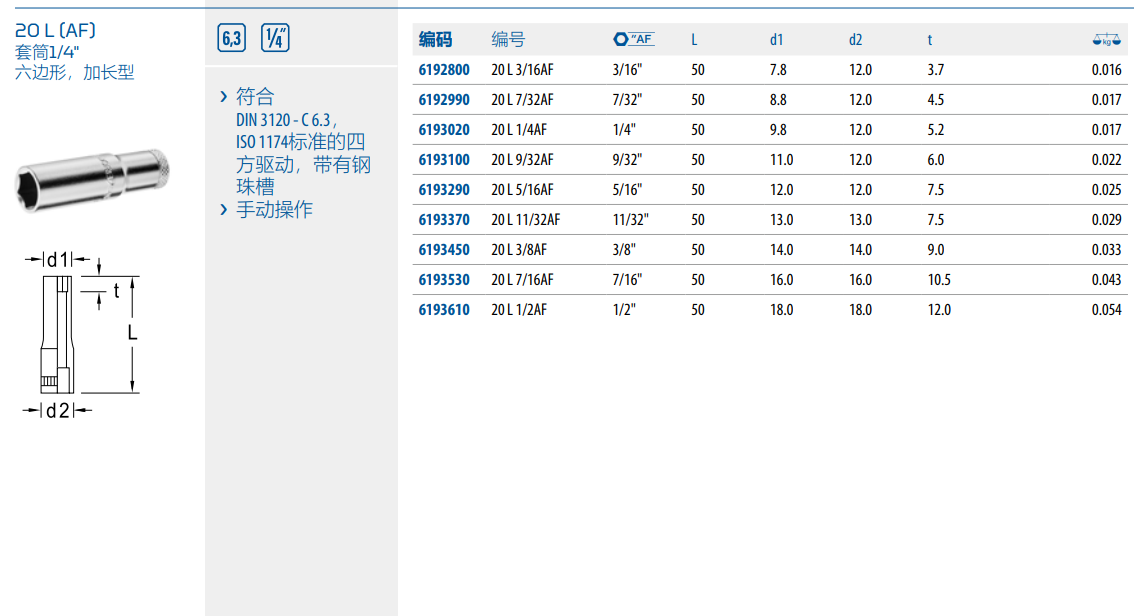This screenshot has width=1148, height=616.
Task: Click the 20 L (AF) product title
Action: pyautogui.click(x=56, y=30)
